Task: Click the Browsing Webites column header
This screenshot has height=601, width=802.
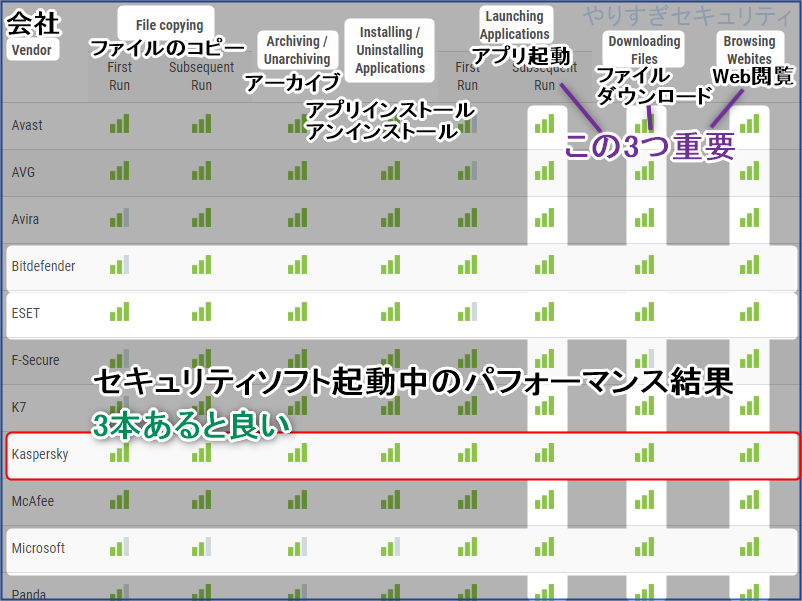Action: click(749, 50)
